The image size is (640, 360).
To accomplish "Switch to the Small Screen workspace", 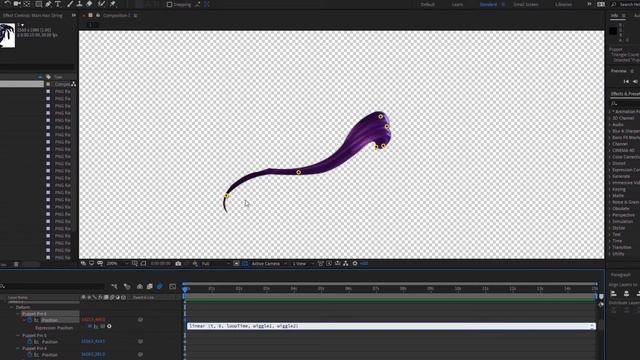I will [526, 4].
